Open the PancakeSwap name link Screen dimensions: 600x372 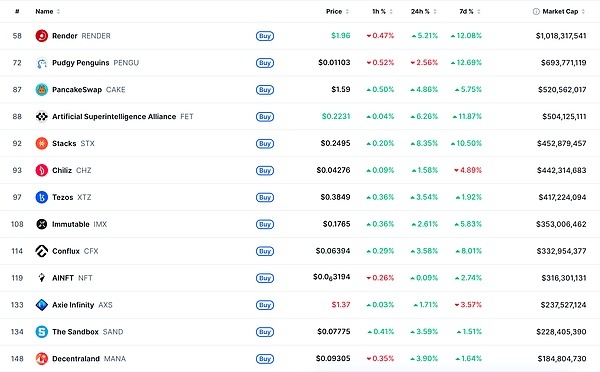tap(77, 90)
